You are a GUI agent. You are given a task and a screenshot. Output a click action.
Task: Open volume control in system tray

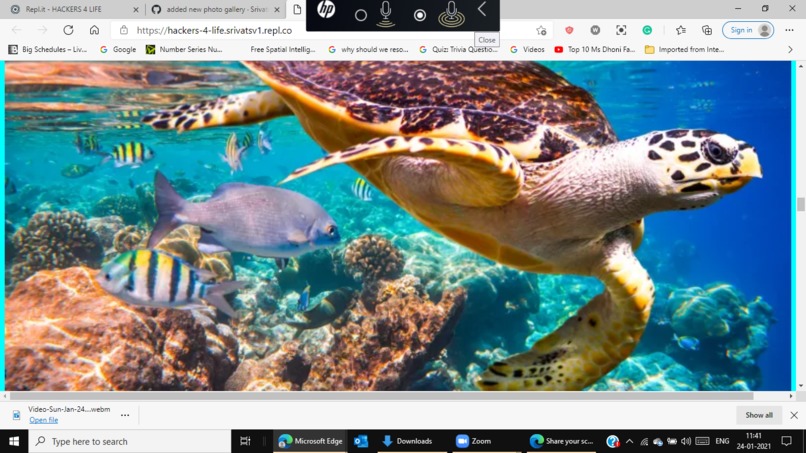686,441
